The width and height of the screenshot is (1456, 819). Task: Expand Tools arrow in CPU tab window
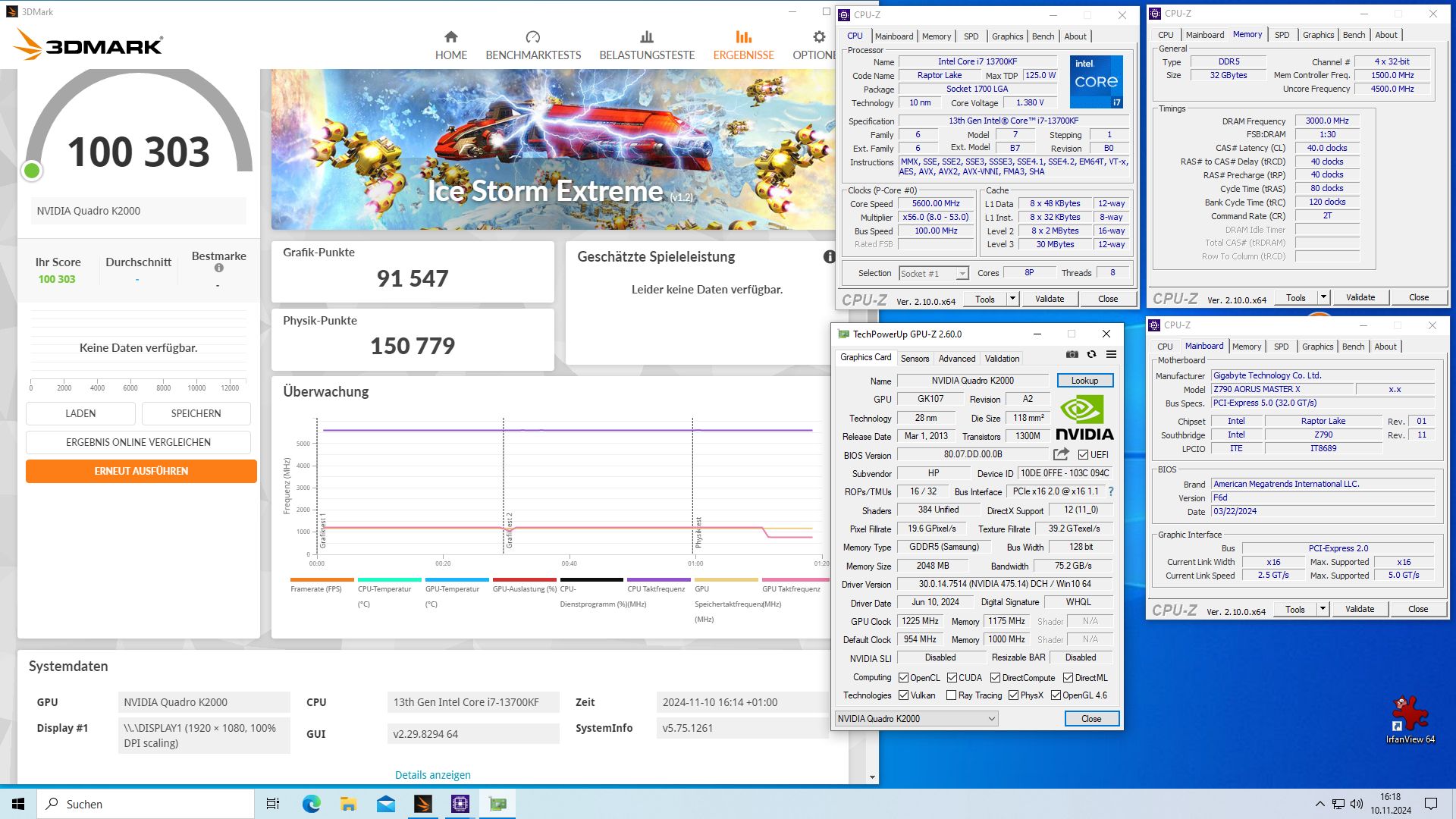pyautogui.click(x=1012, y=299)
